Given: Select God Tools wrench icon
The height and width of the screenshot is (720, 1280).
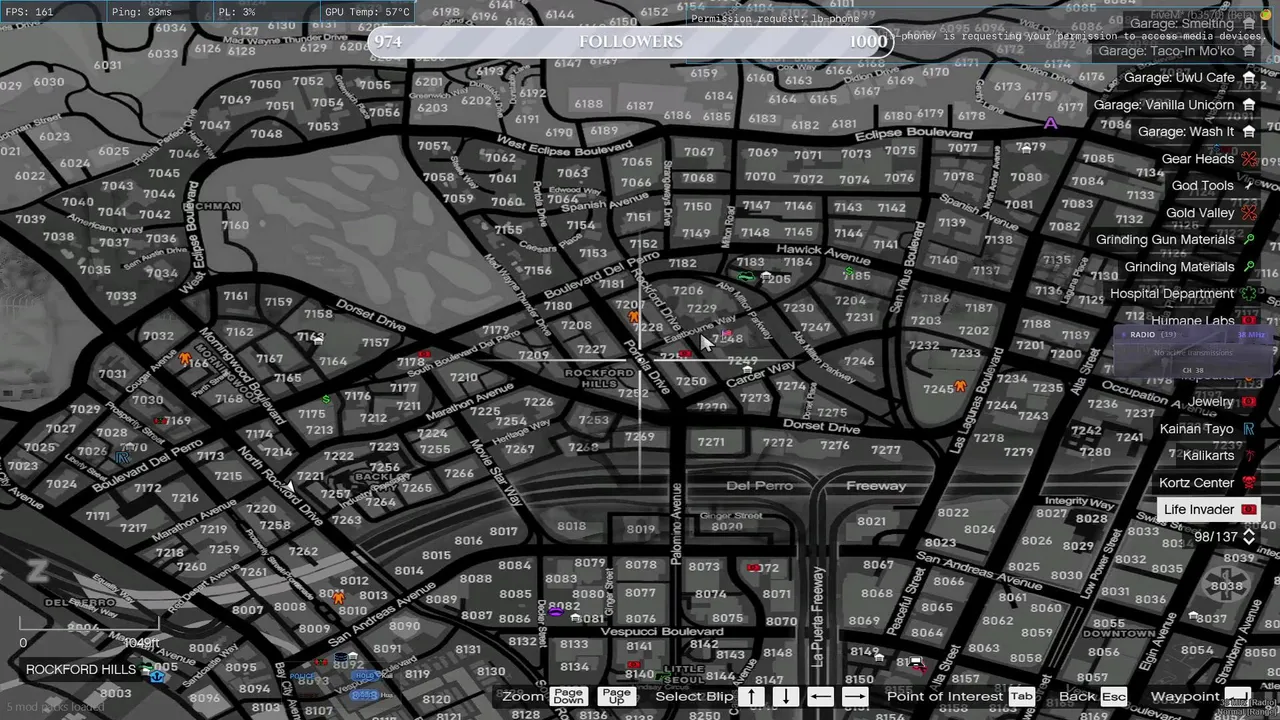Looking at the screenshot, I should click(x=1249, y=185).
